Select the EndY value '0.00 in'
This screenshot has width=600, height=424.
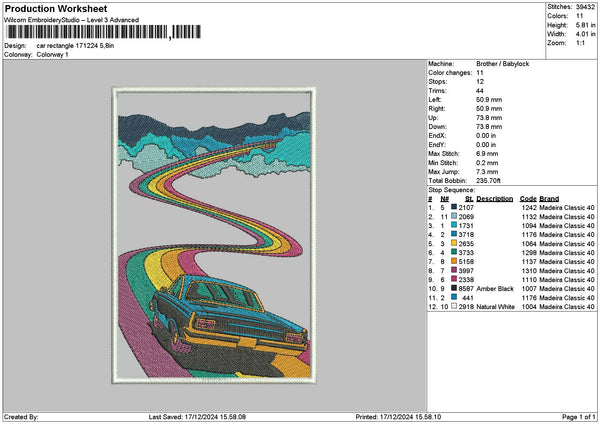pyautogui.click(x=486, y=145)
